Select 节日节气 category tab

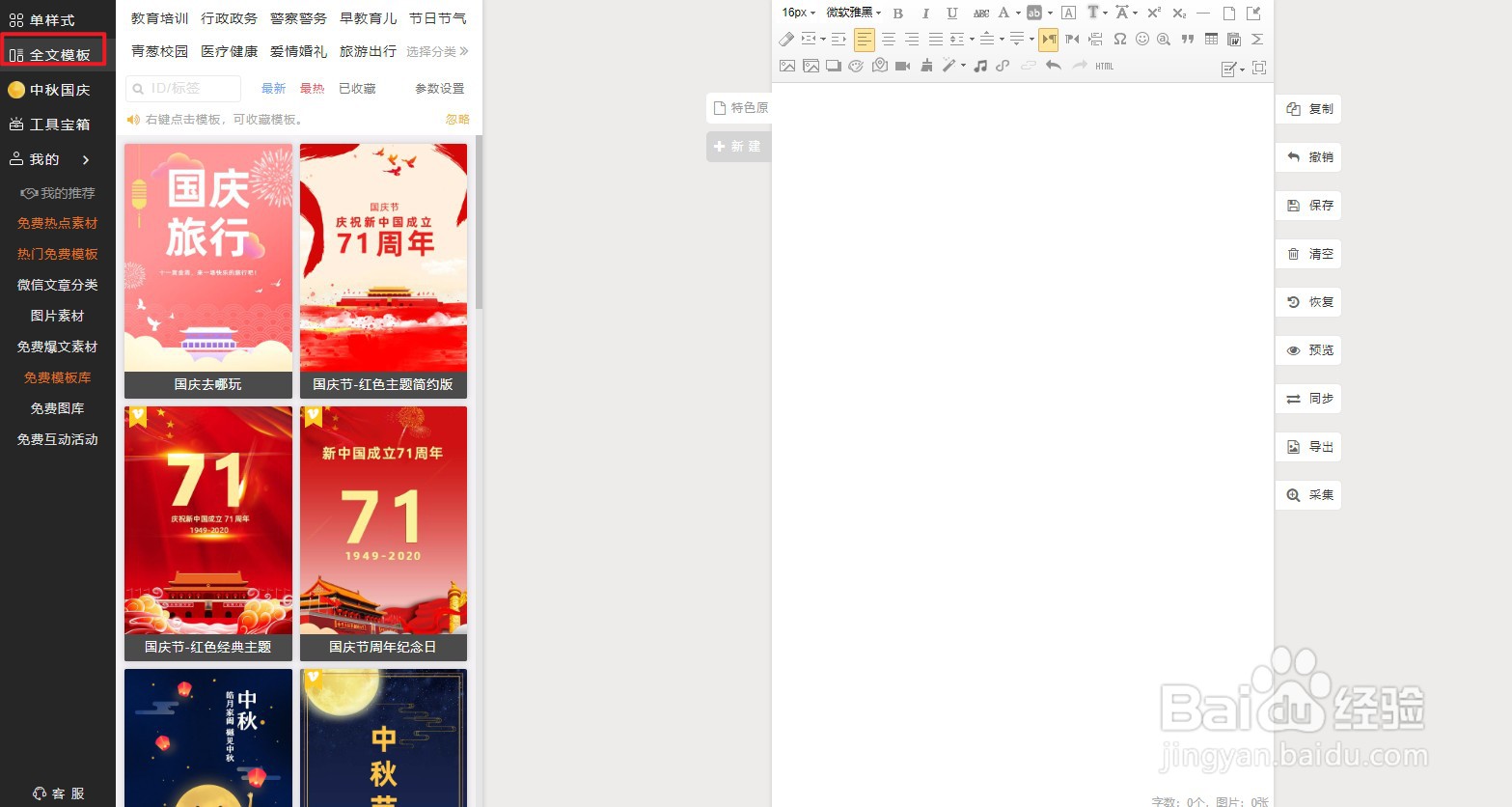438,18
